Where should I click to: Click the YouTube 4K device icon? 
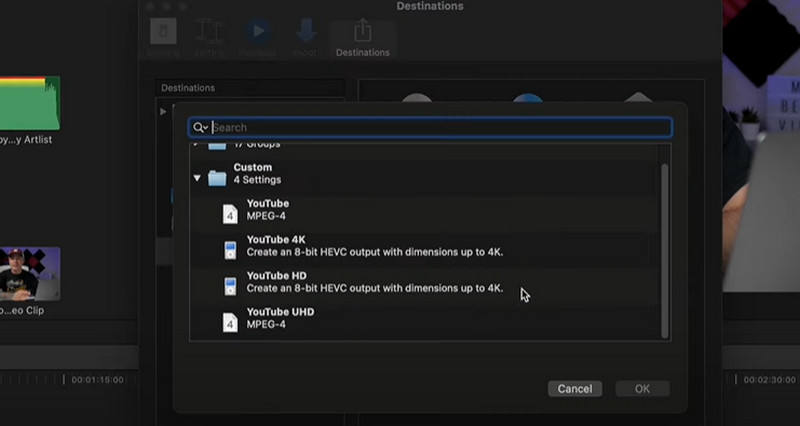(230, 248)
